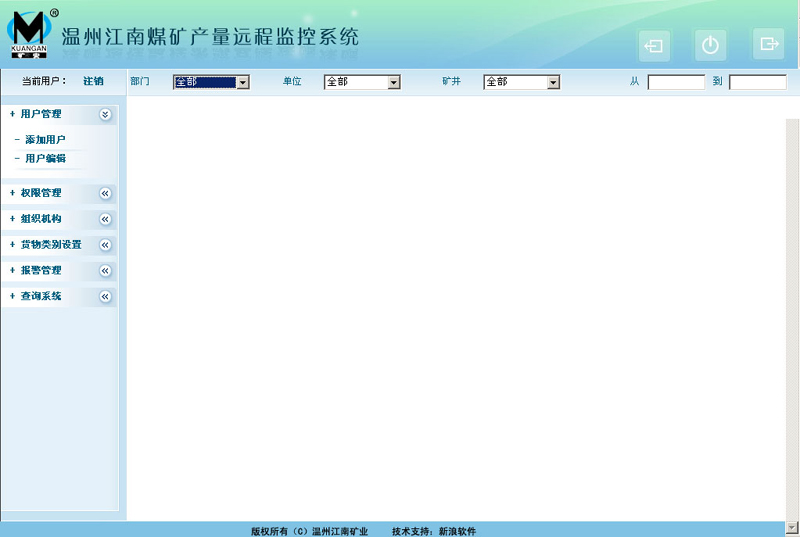The image size is (800, 537).
Task: Click the exit arrow icon in header
Action: click(768, 44)
